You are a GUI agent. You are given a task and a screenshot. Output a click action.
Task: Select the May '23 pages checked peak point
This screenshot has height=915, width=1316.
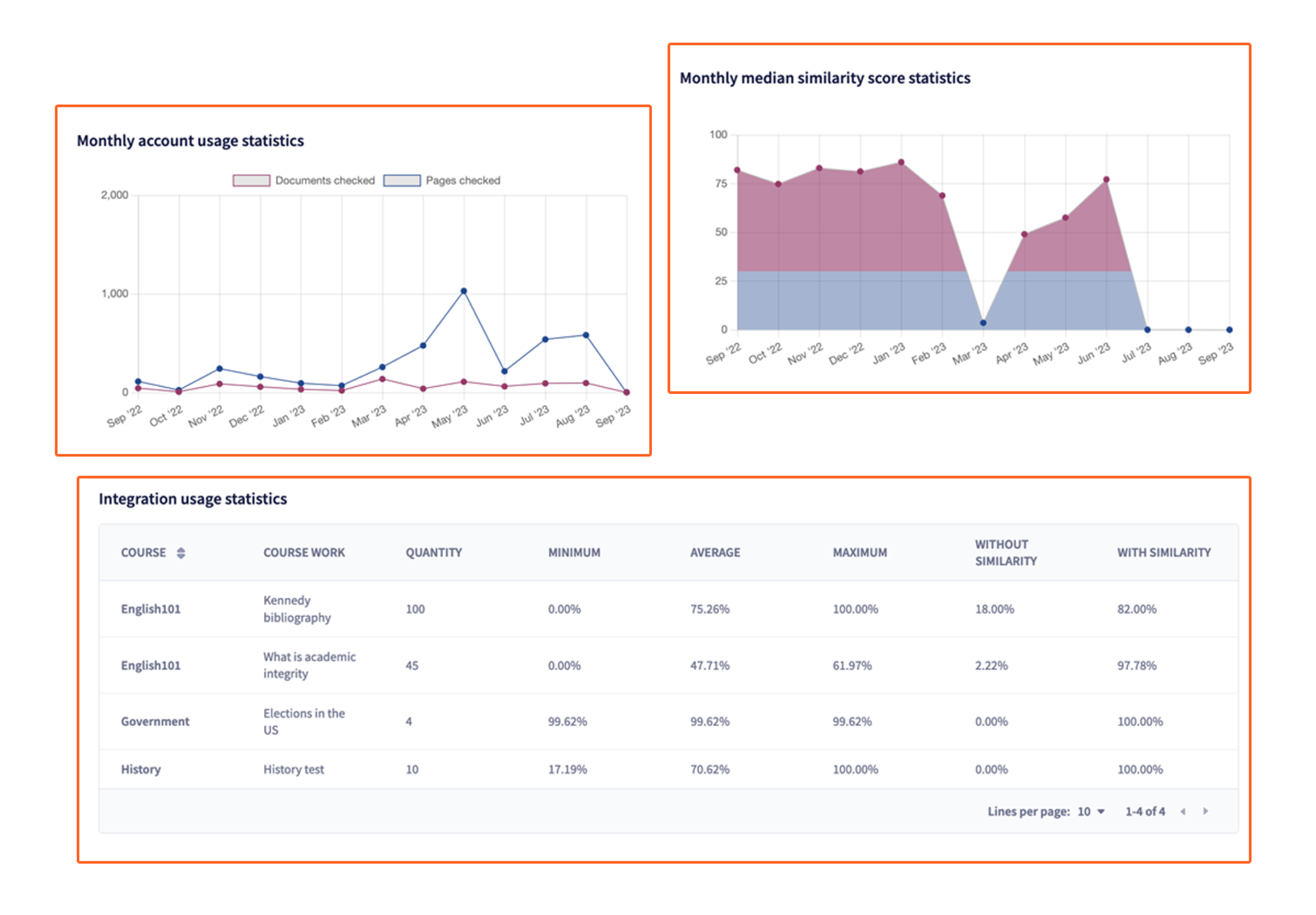[x=464, y=291]
